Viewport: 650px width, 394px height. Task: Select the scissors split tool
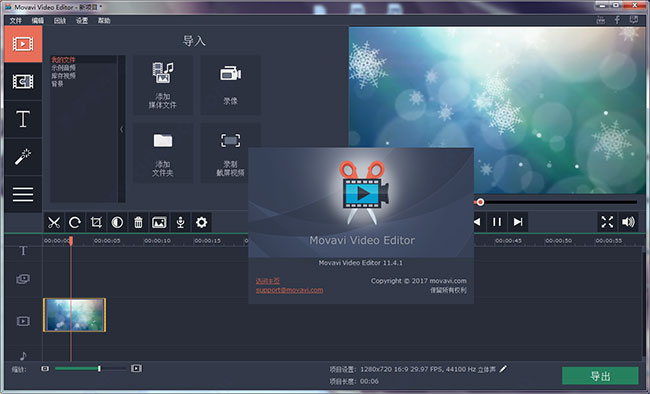[x=54, y=223]
